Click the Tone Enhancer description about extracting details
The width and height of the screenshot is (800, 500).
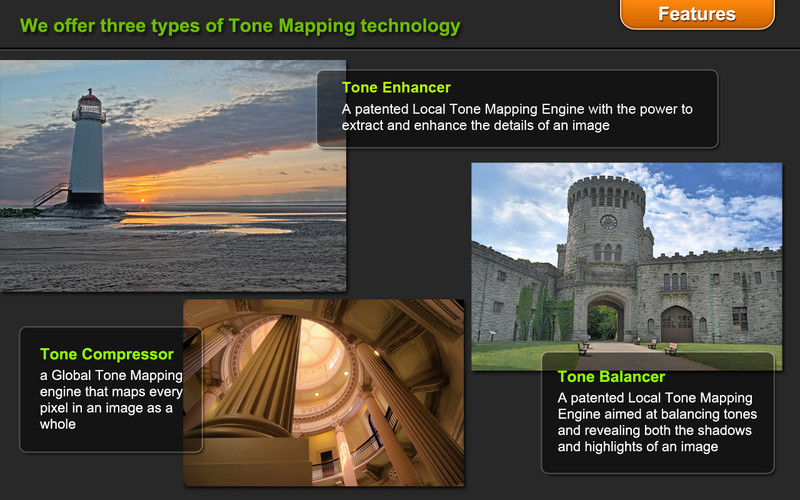(517, 117)
